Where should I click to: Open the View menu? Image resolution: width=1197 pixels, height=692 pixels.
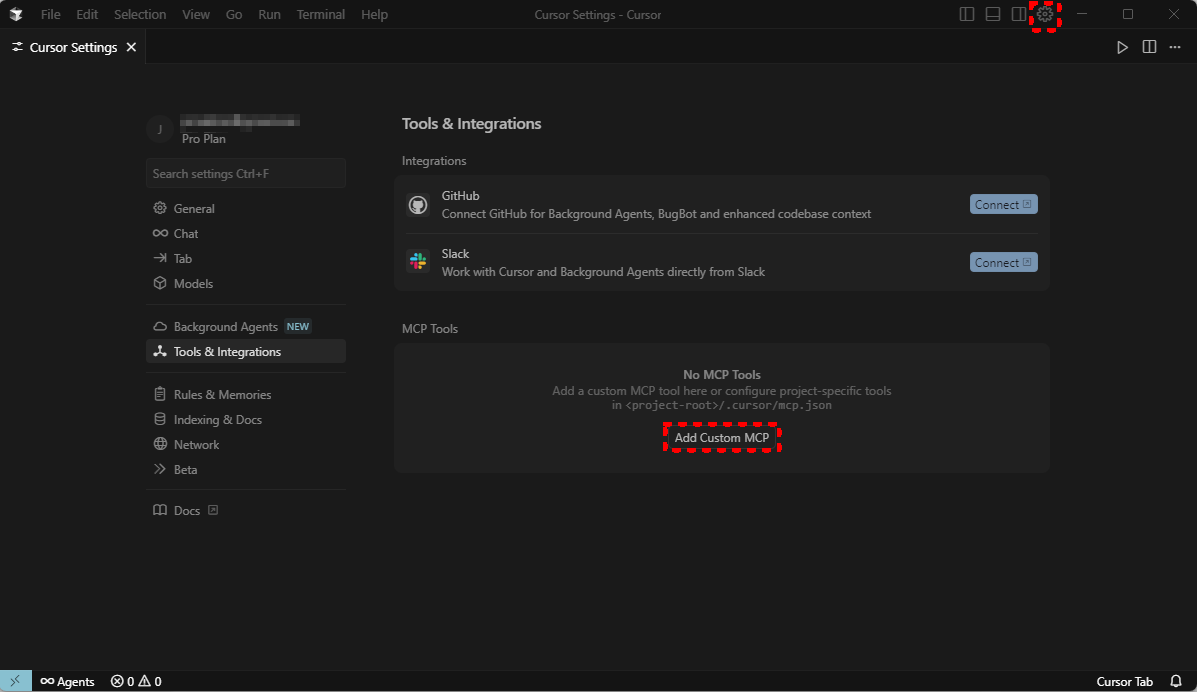[196, 15]
